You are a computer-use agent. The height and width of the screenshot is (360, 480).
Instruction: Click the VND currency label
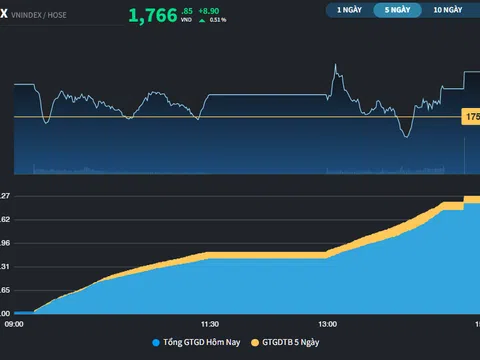click(x=186, y=20)
